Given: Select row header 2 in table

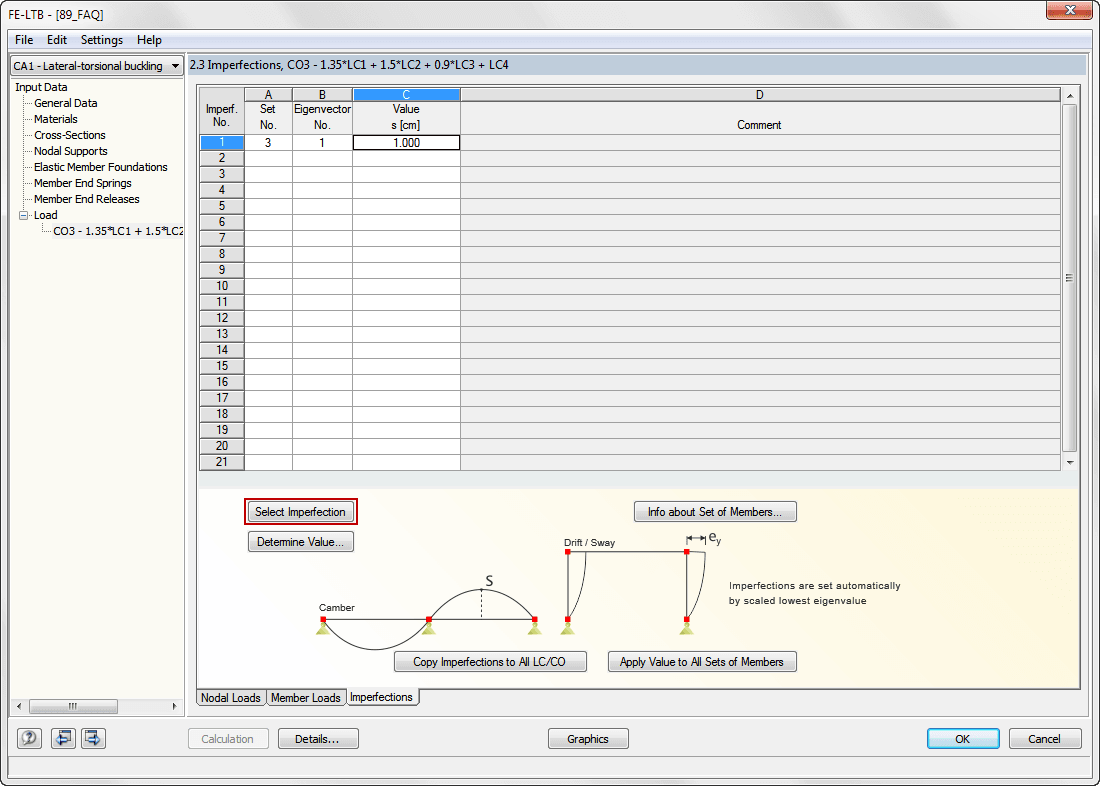Looking at the screenshot, I should [x=222, y=159].
